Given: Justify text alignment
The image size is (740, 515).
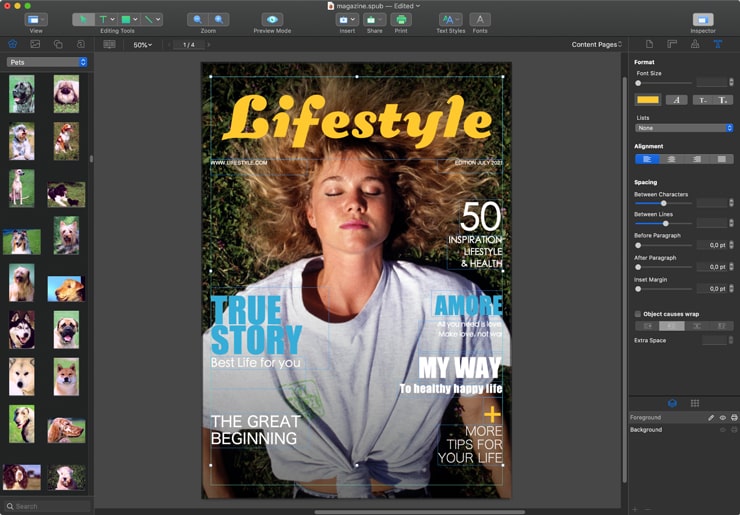Looking at the screenshot, I should [721, 159].
